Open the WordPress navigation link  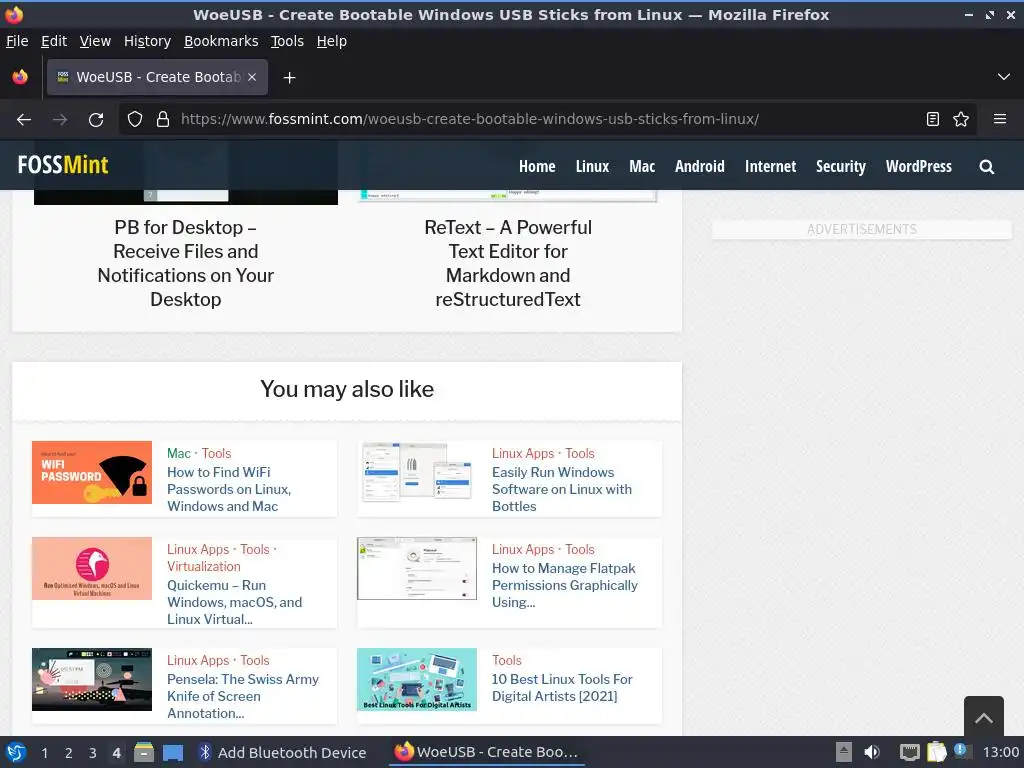pyautogui.click(x=918, y=167)
